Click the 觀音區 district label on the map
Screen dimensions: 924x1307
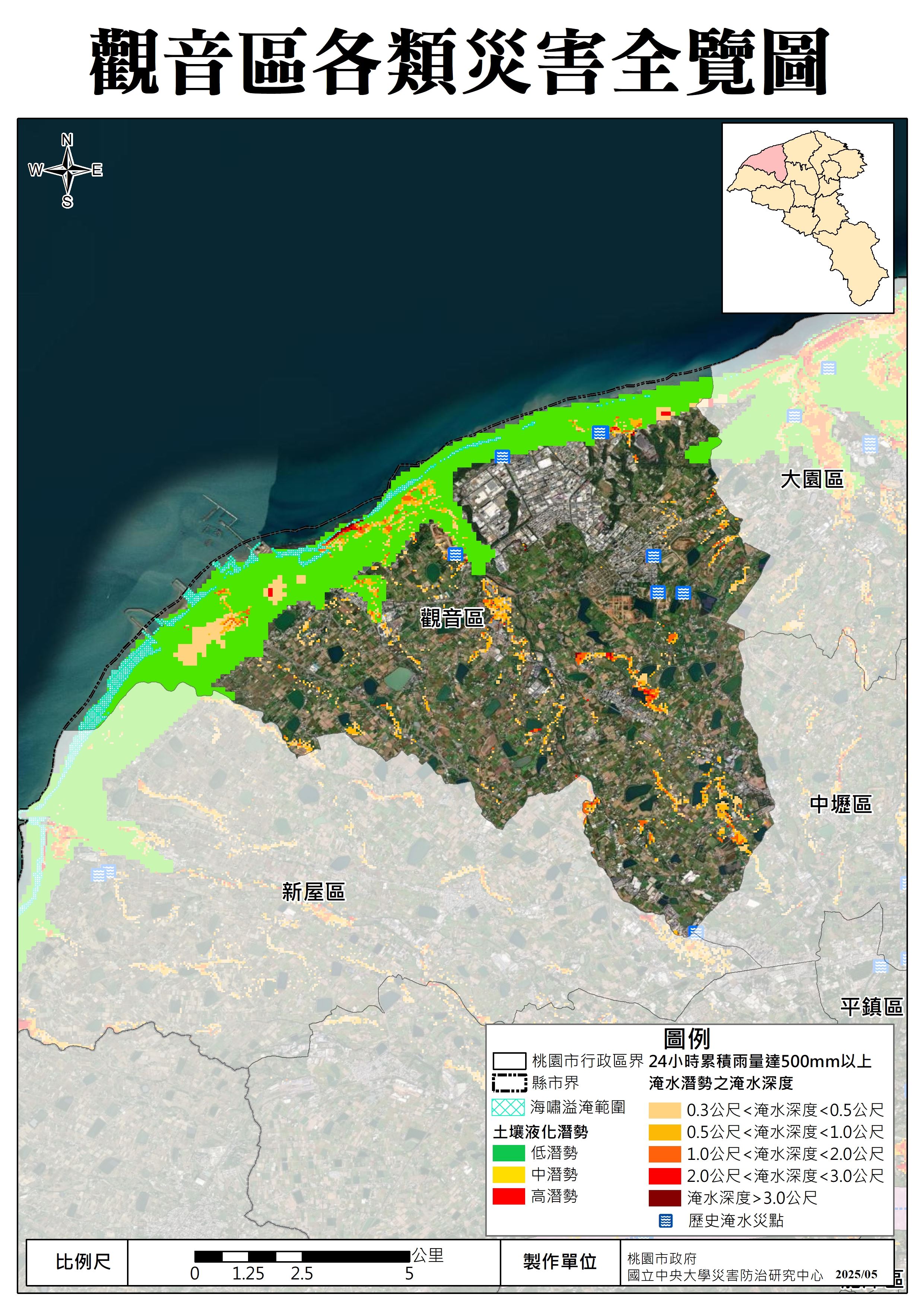pyautogui.click(x=452, y=618)
